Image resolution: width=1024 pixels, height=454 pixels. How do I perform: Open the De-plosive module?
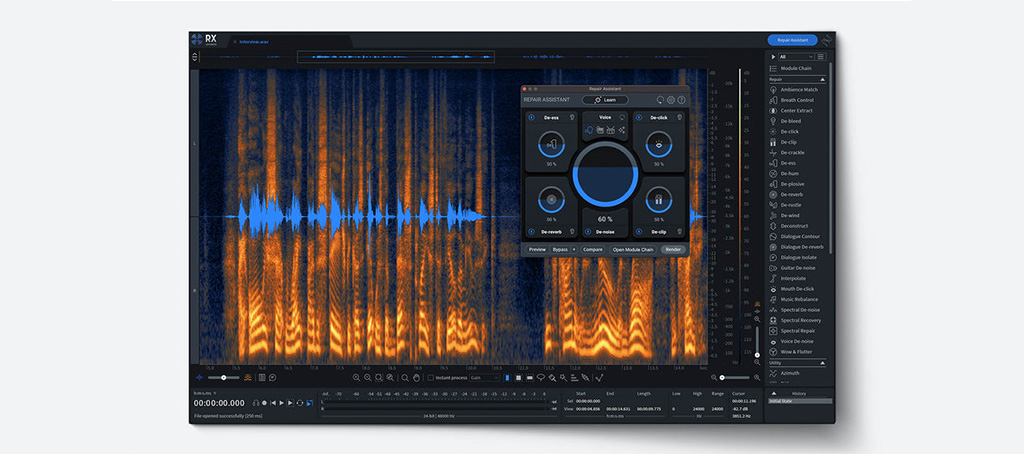pyautogui.click(x=787, y=184)
